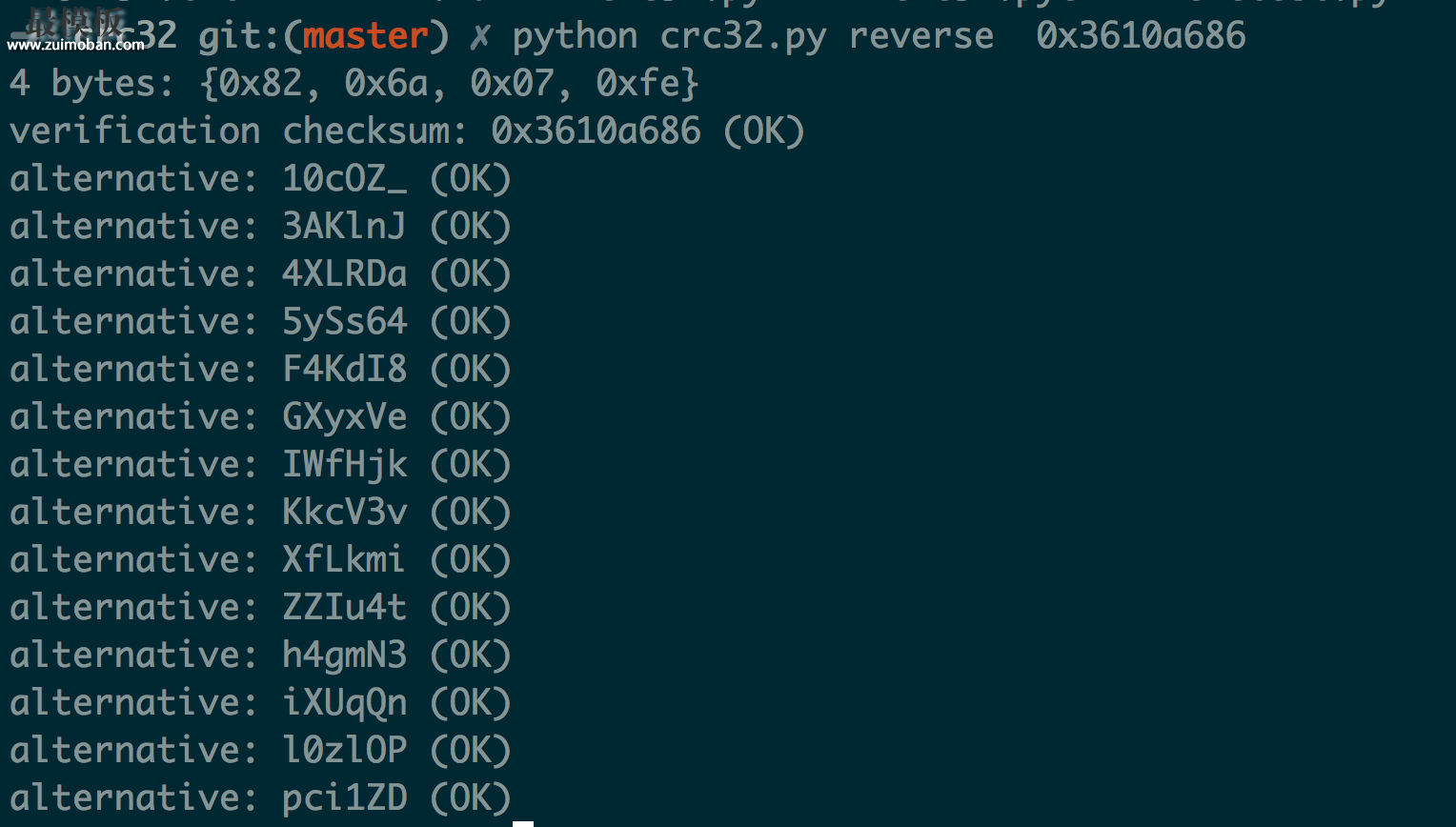This screenshot has height=827, width=1456.
Task: Click the alternative string XfLkmi
Action: [x=344, y=560]
